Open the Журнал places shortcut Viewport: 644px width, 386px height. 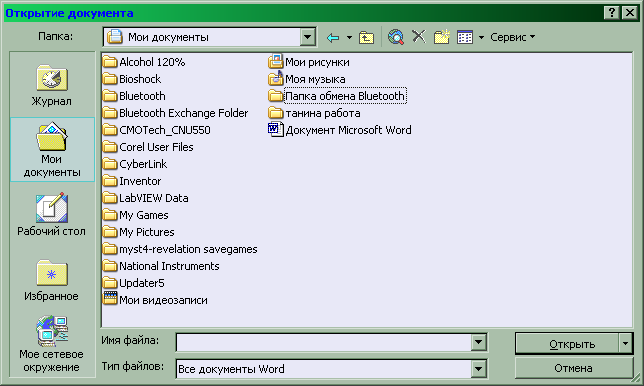[x=52, y=85]
